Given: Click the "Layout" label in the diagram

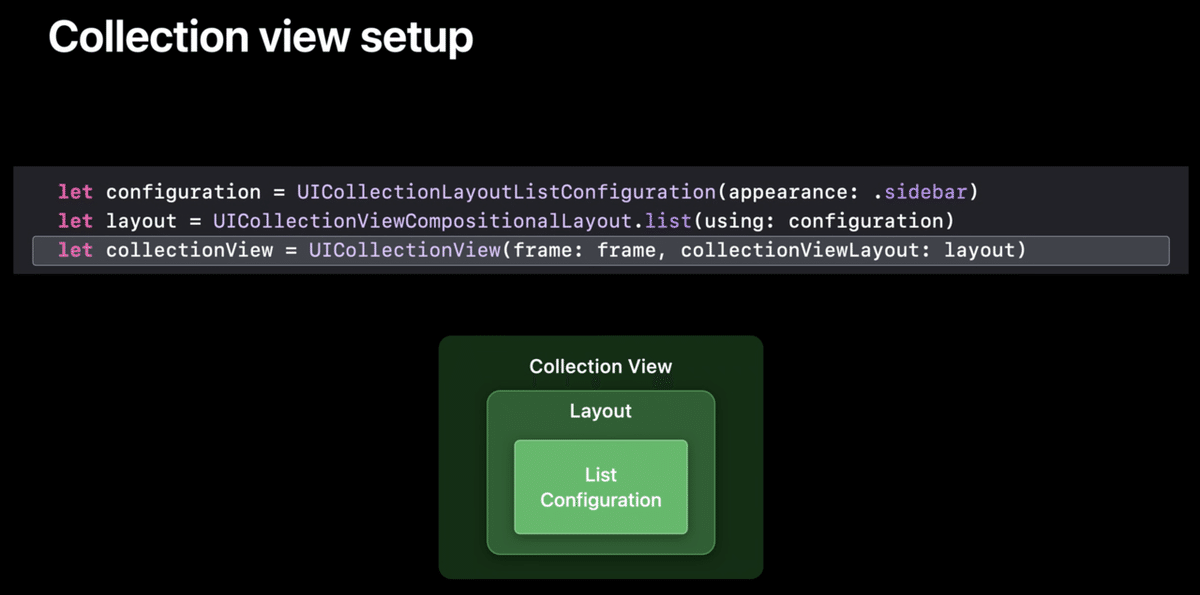Looking at the screenshot, I should click(601, 411).
